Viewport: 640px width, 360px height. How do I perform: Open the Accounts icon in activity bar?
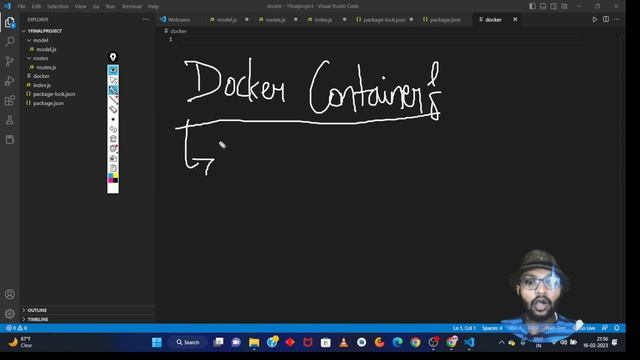click(10, 294)
